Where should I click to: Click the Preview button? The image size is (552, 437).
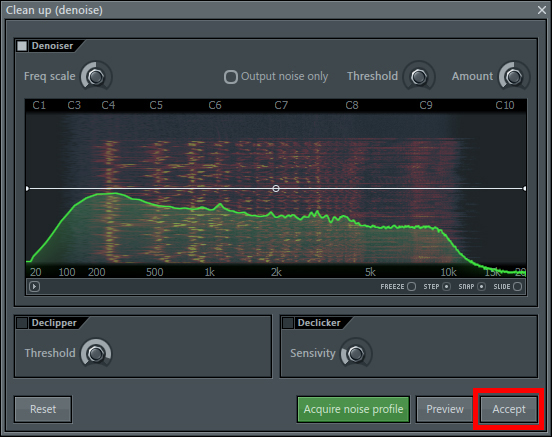pos(445,409)
